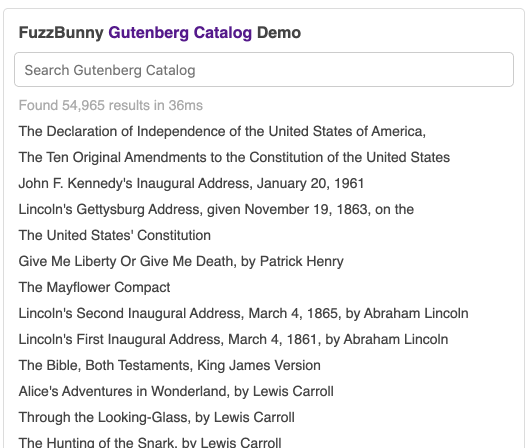Pick The United States' Constitution result
531x448 pixels.
click(114, 235)
